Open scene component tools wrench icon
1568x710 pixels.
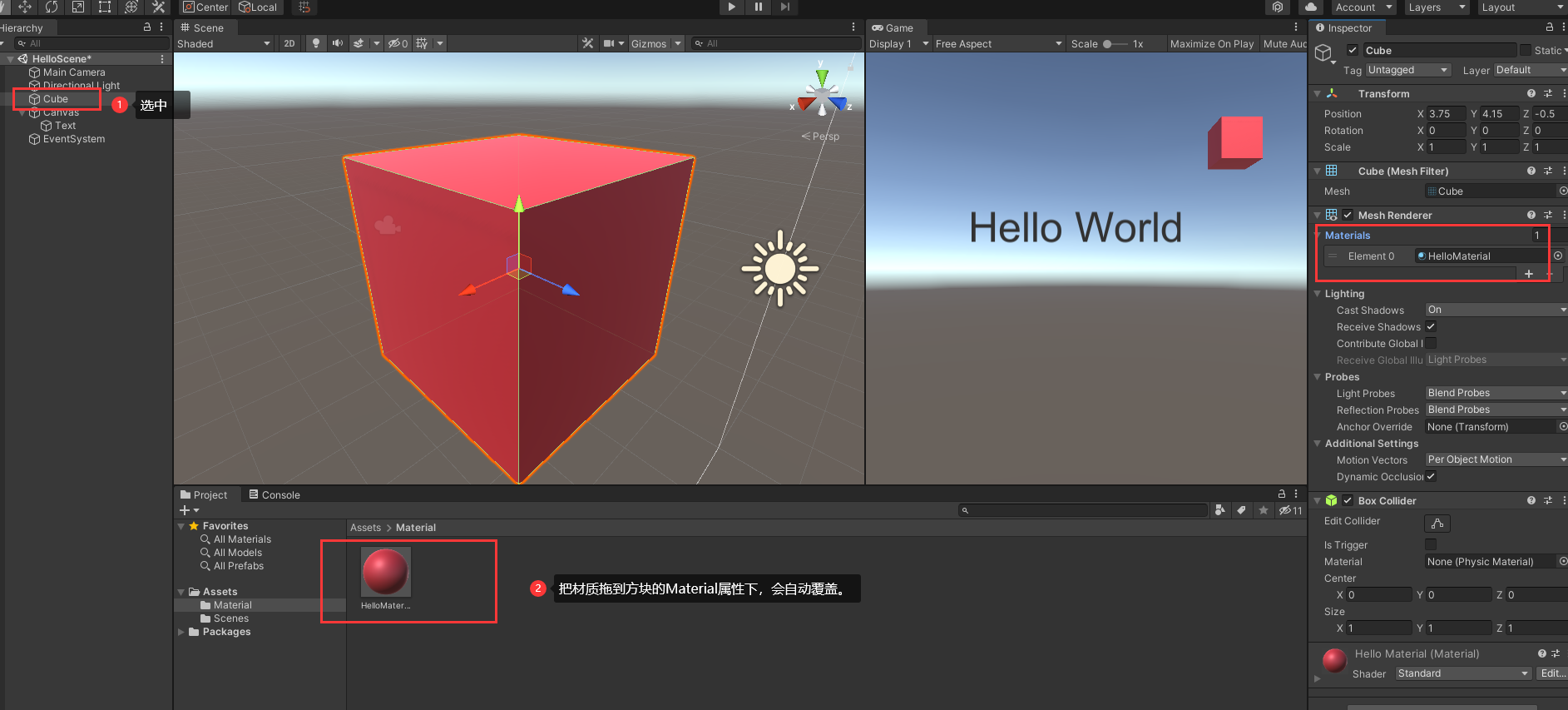pos(588,43)
